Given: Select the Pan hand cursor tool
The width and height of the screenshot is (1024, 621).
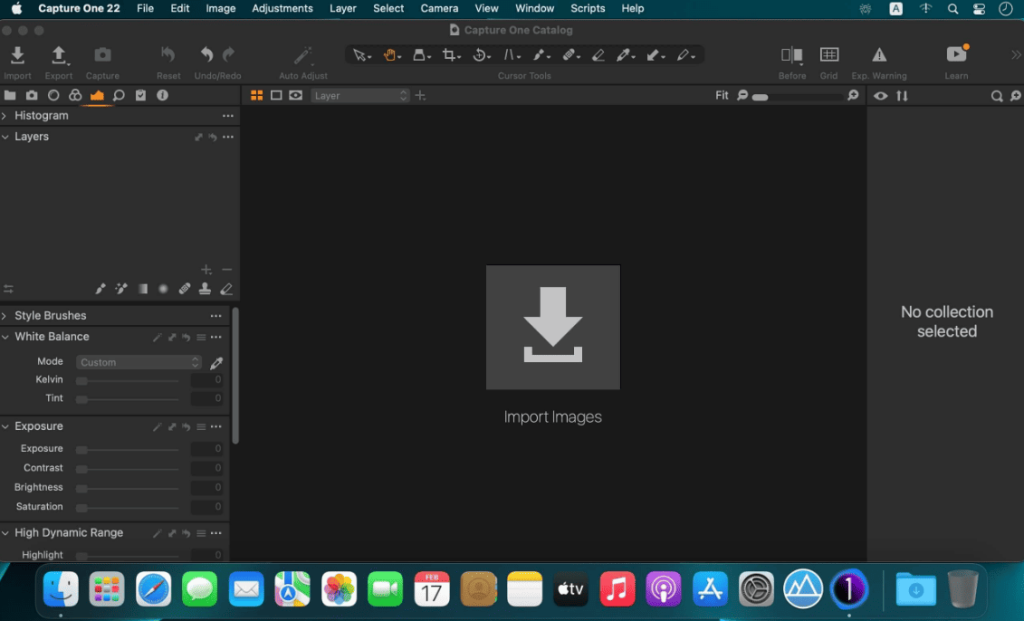Looking at the screenshot, I should 390,56.
